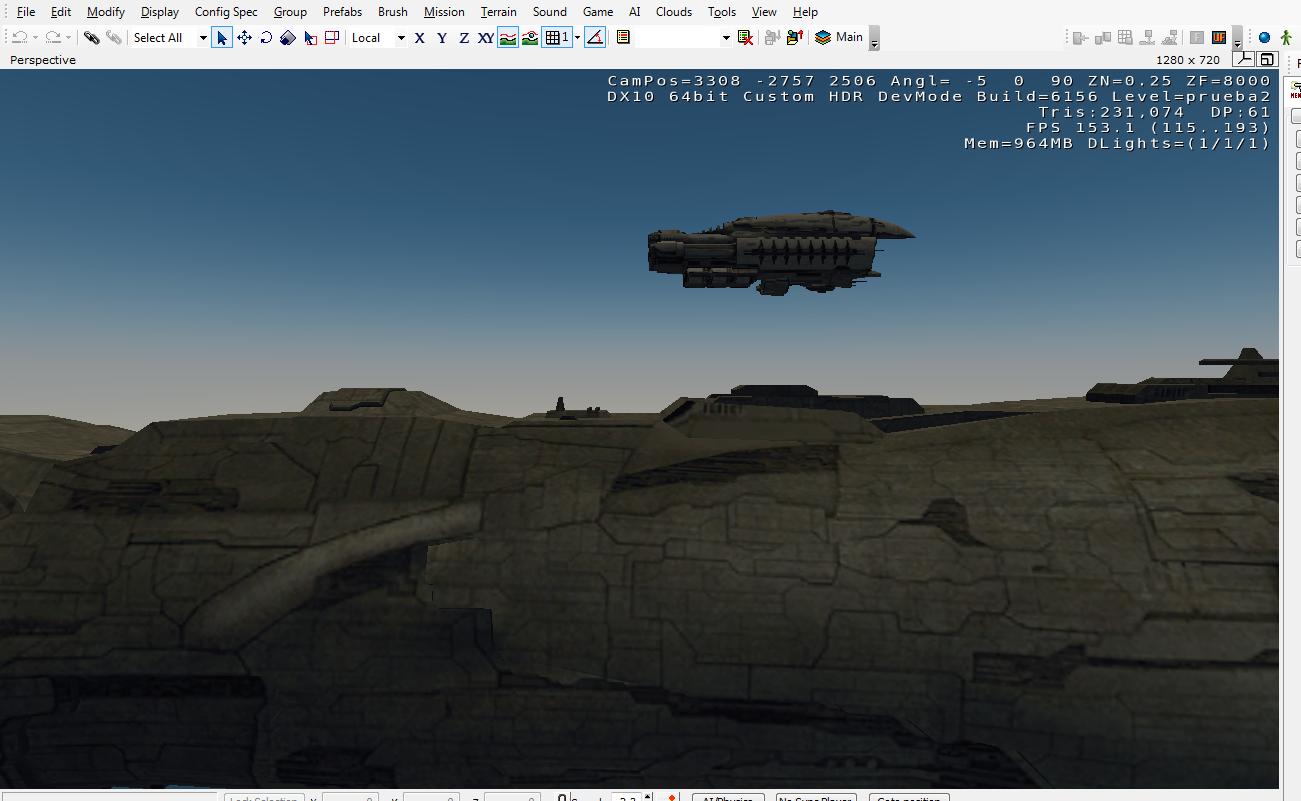The height and width of the screenshot is (801, 1301).
Task: Click the FPS 153.1 readout
Action: click(x=1148, y=128)
